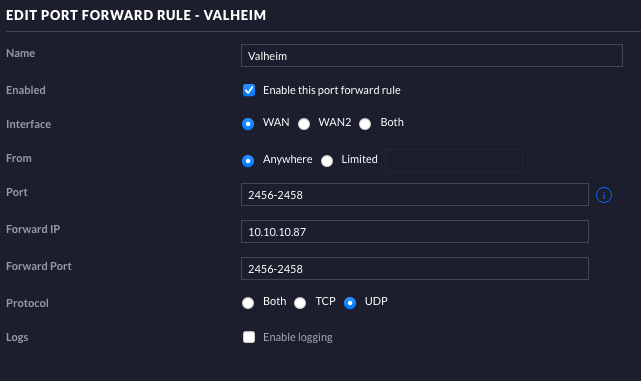Click the WAN2 label text
The height and width of the screenshot is (381, 641).
335,122
